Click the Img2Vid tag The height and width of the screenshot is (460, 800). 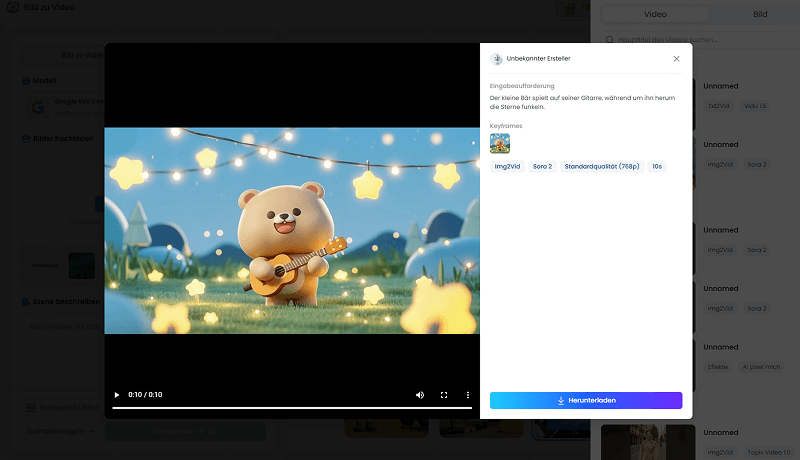tap(507, 166)
